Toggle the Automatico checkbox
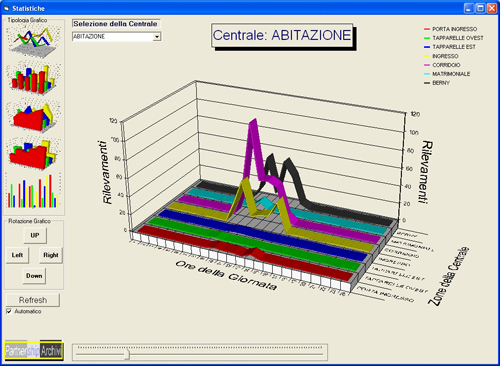500x366 pixels. 9,311
